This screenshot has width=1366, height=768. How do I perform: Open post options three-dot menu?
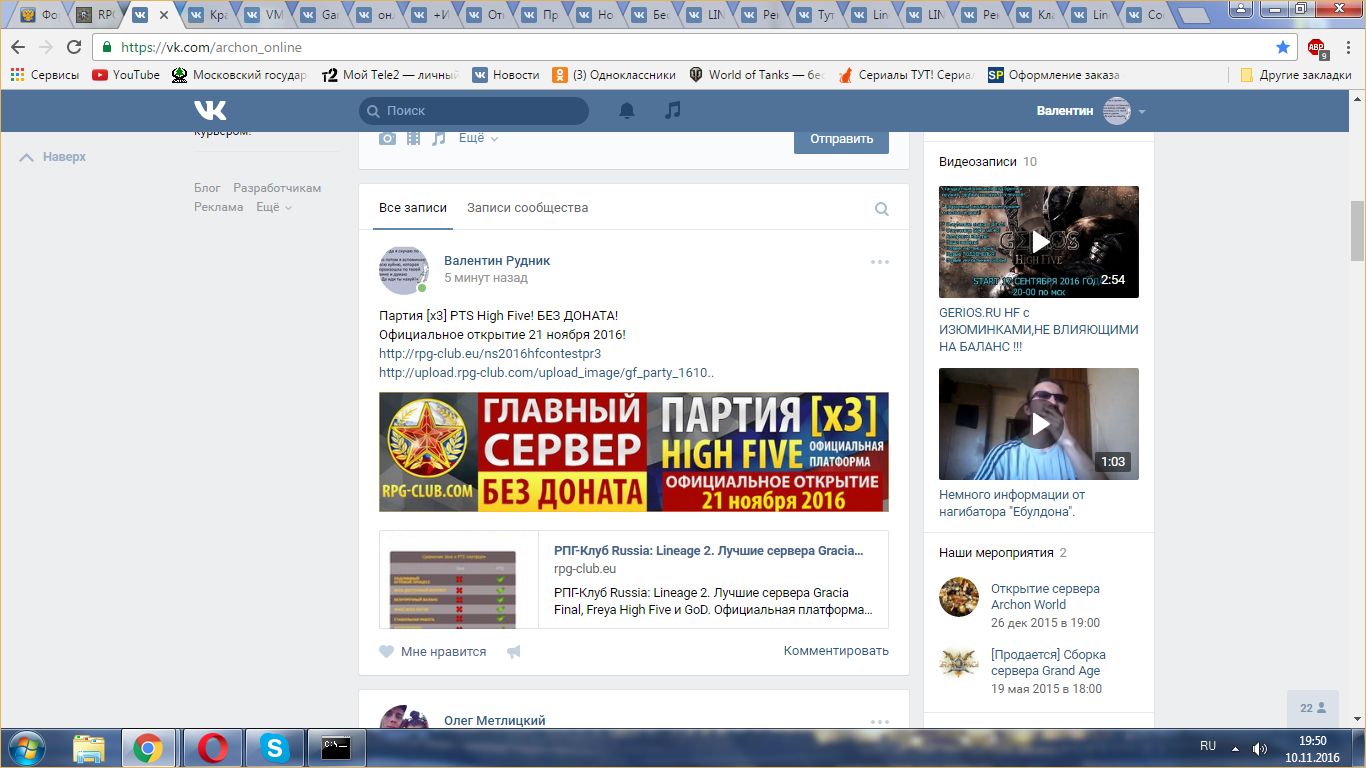pos(879,262)
